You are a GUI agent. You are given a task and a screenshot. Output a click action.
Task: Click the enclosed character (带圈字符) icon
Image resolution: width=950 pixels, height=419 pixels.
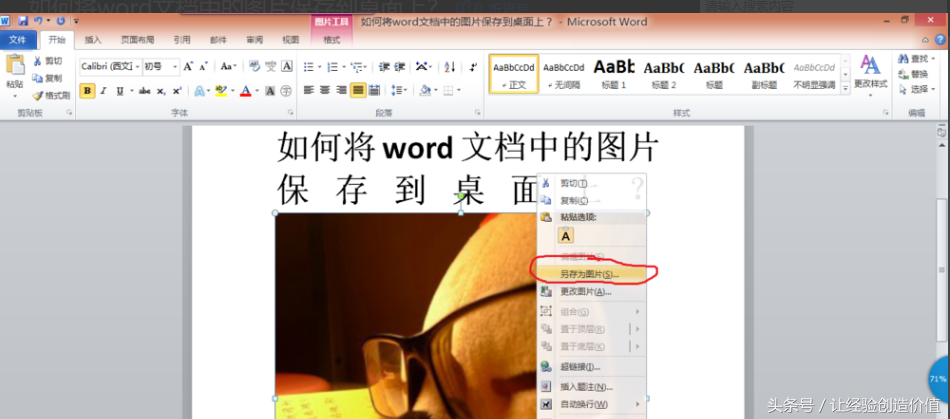[286, 91]
